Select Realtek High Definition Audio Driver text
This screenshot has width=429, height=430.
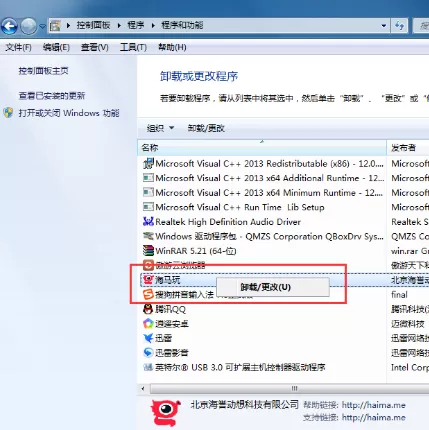point(228,222)
